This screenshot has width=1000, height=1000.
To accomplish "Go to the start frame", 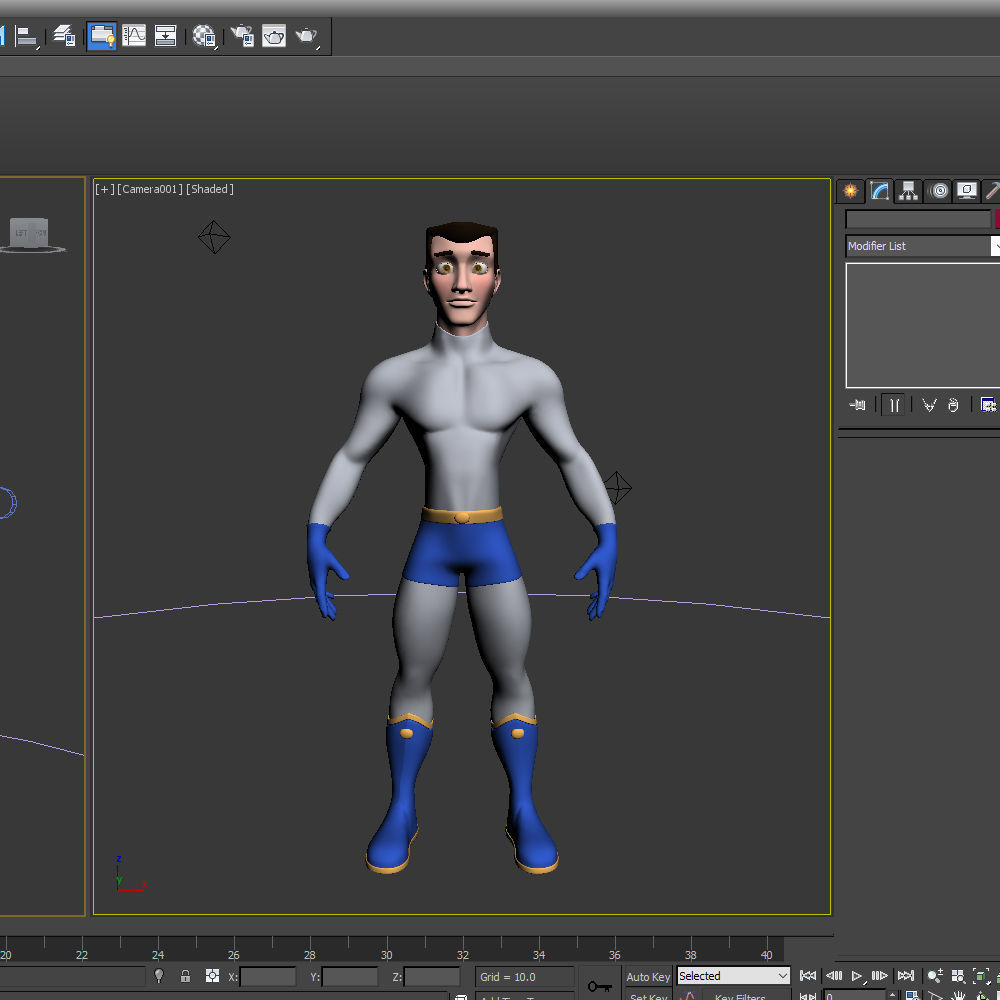I will click(x=807, y=976).
